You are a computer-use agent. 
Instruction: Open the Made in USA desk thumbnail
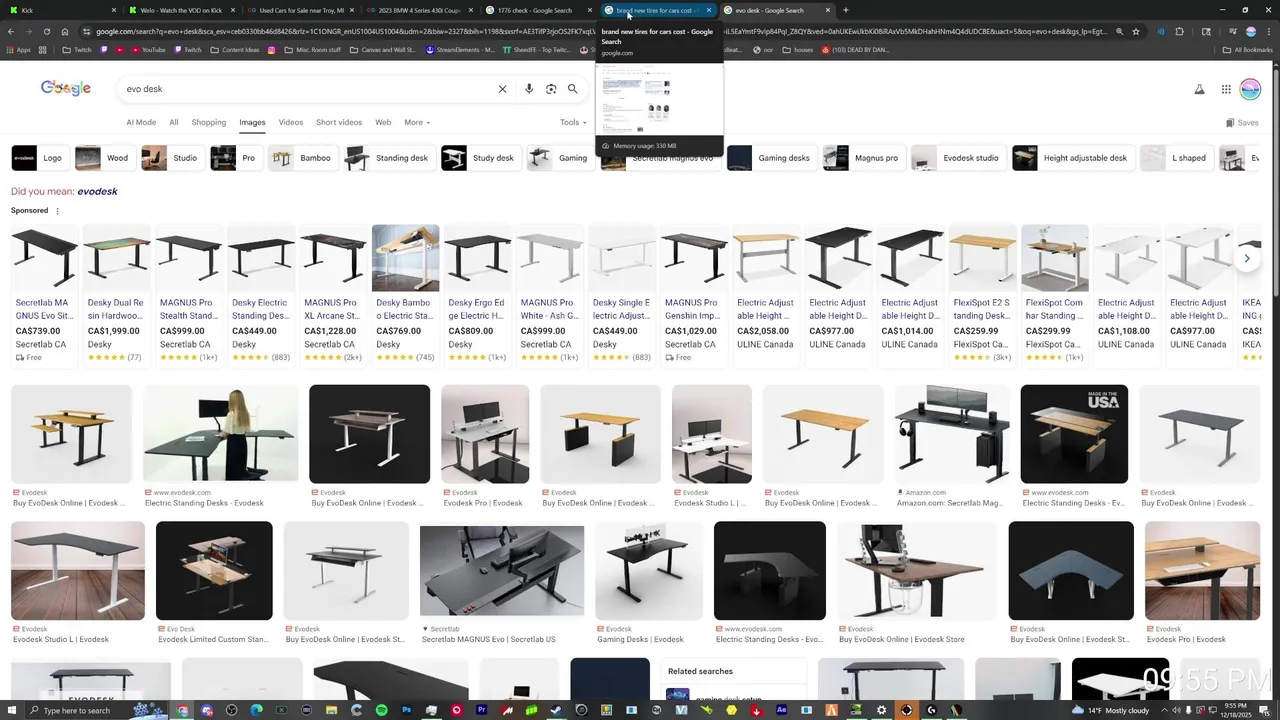point(1074,434)
